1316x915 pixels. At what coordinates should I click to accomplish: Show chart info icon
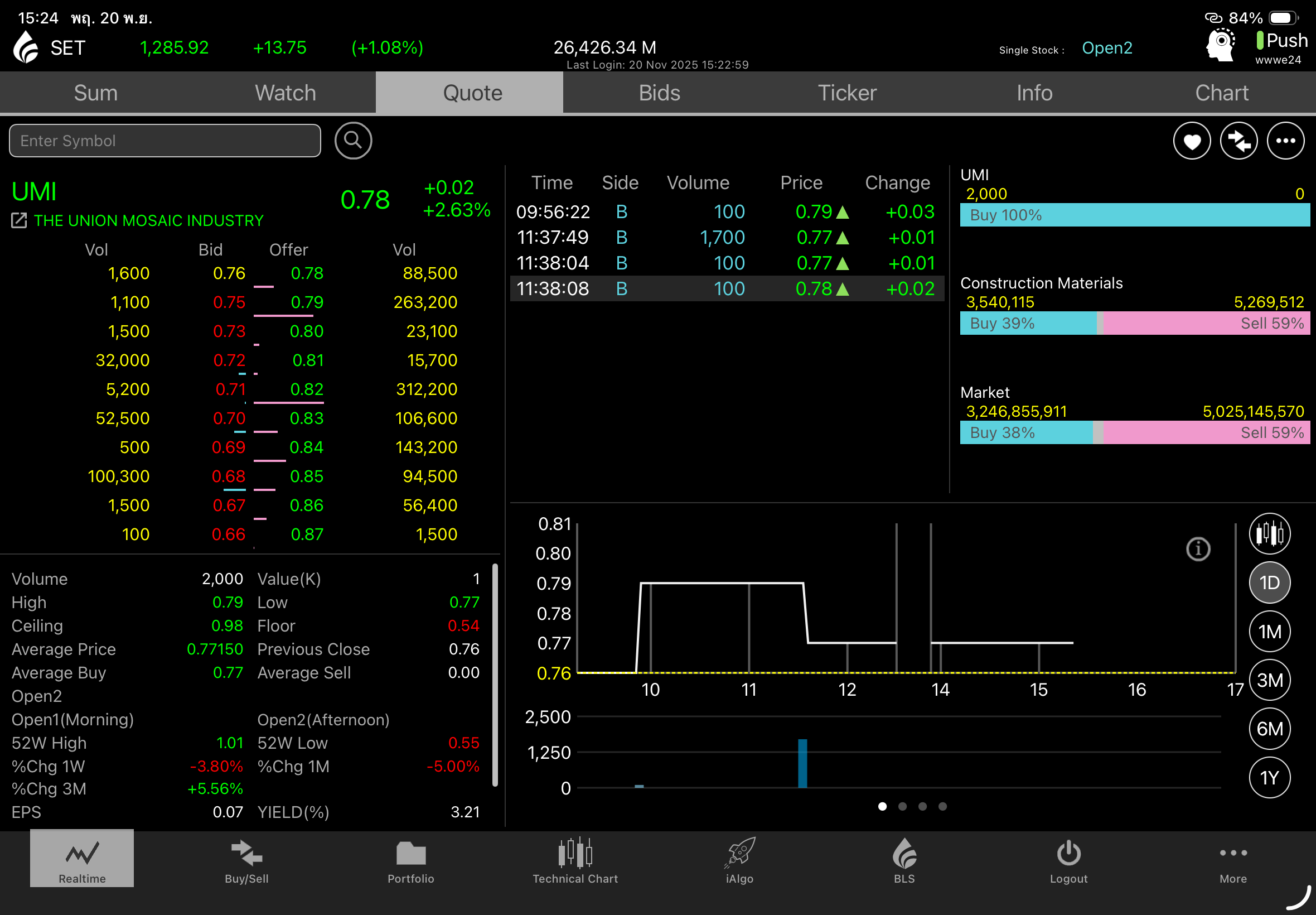click(x=1197, y=549)
